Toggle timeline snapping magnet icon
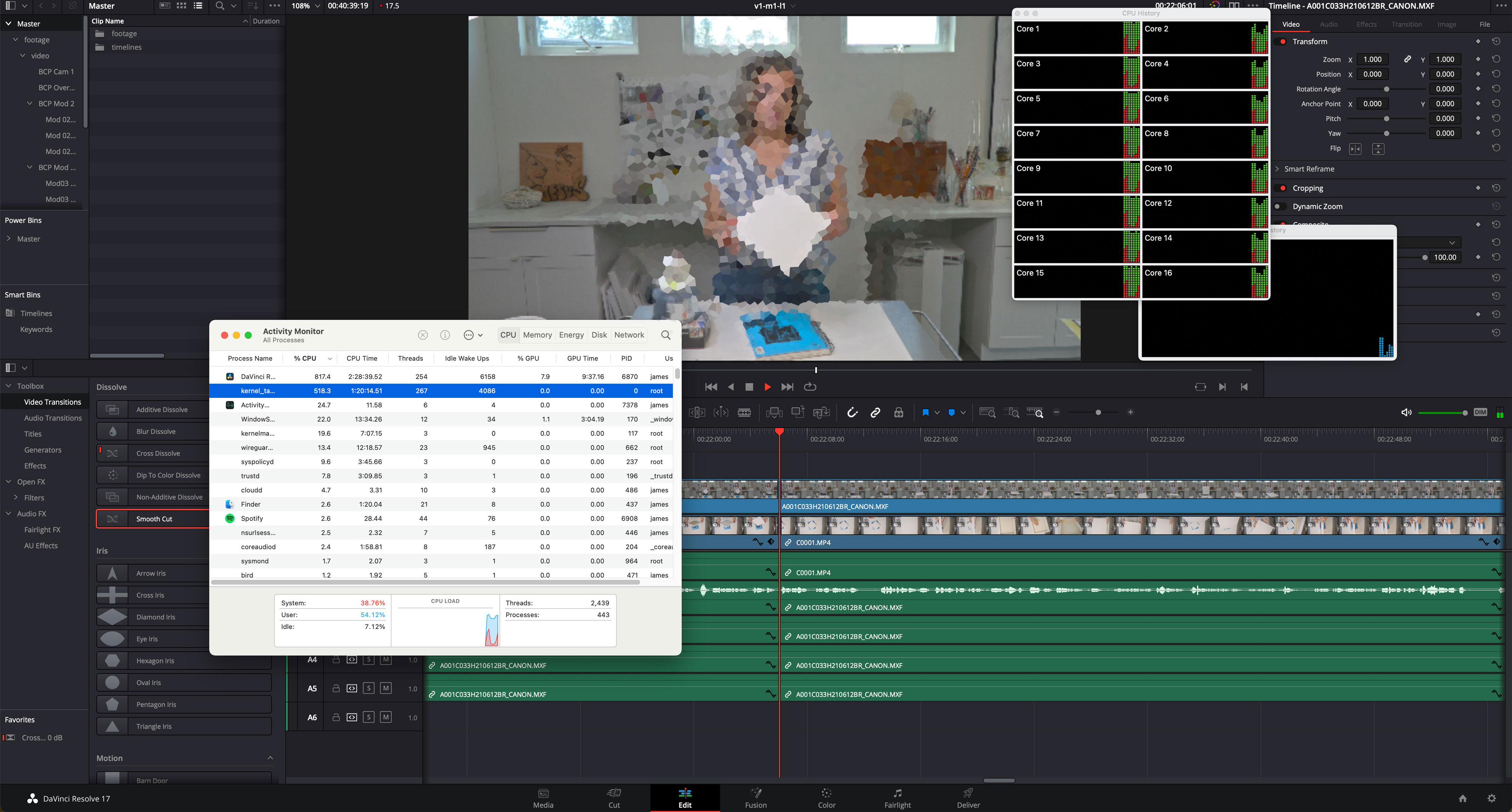The image size is (1512, 812). (852, 412)
